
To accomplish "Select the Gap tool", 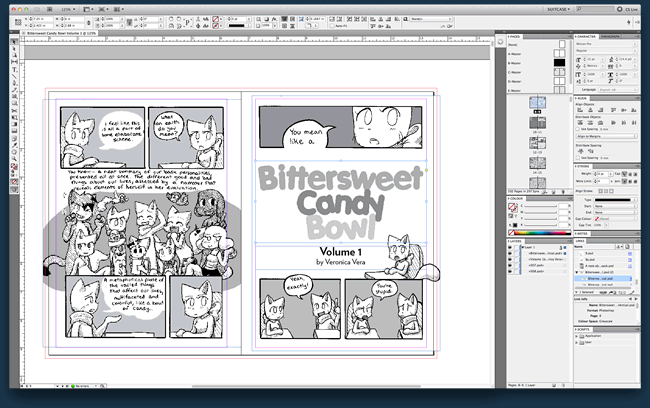I will coord(14,62).
